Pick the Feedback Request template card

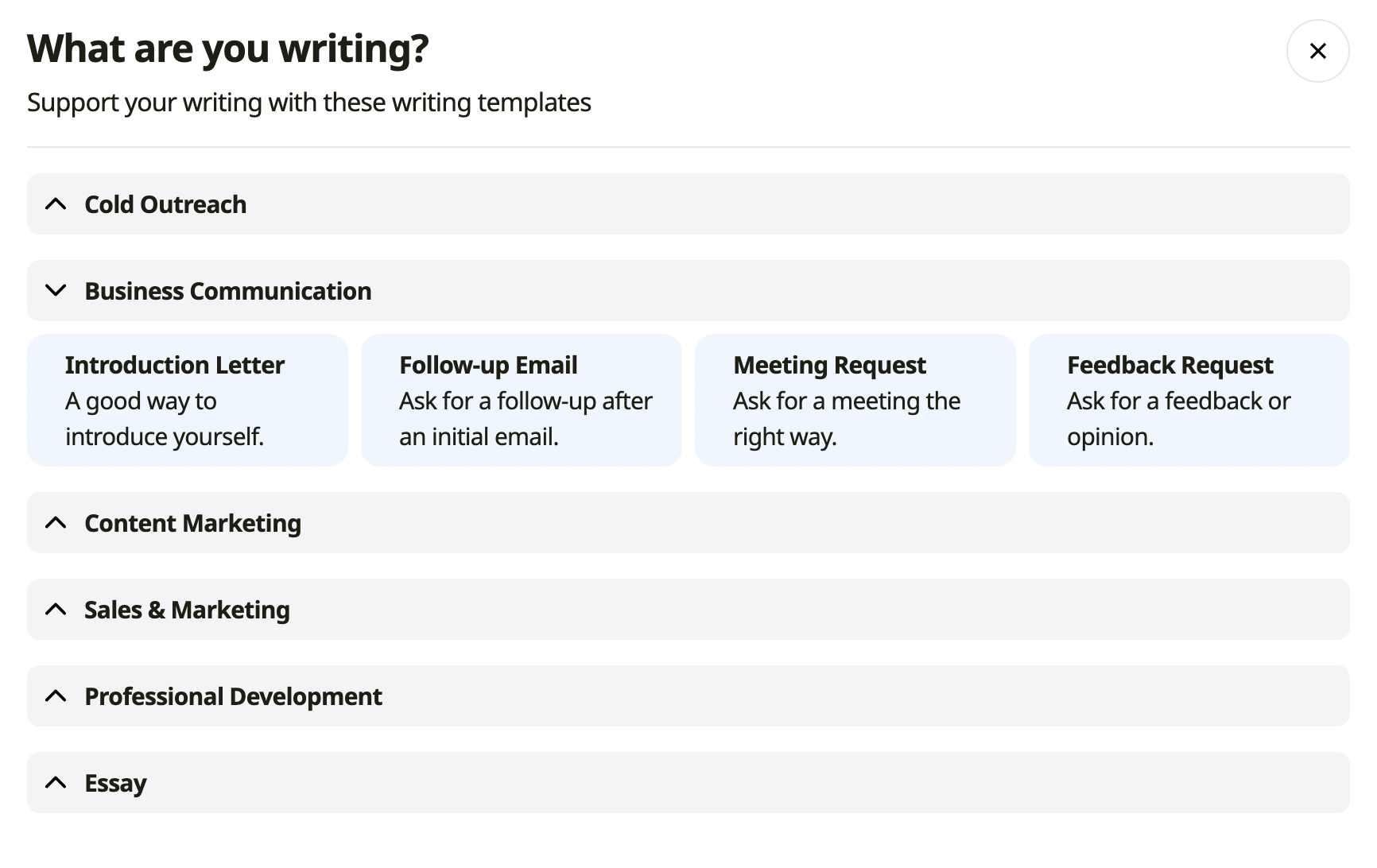click(1189, 401)
